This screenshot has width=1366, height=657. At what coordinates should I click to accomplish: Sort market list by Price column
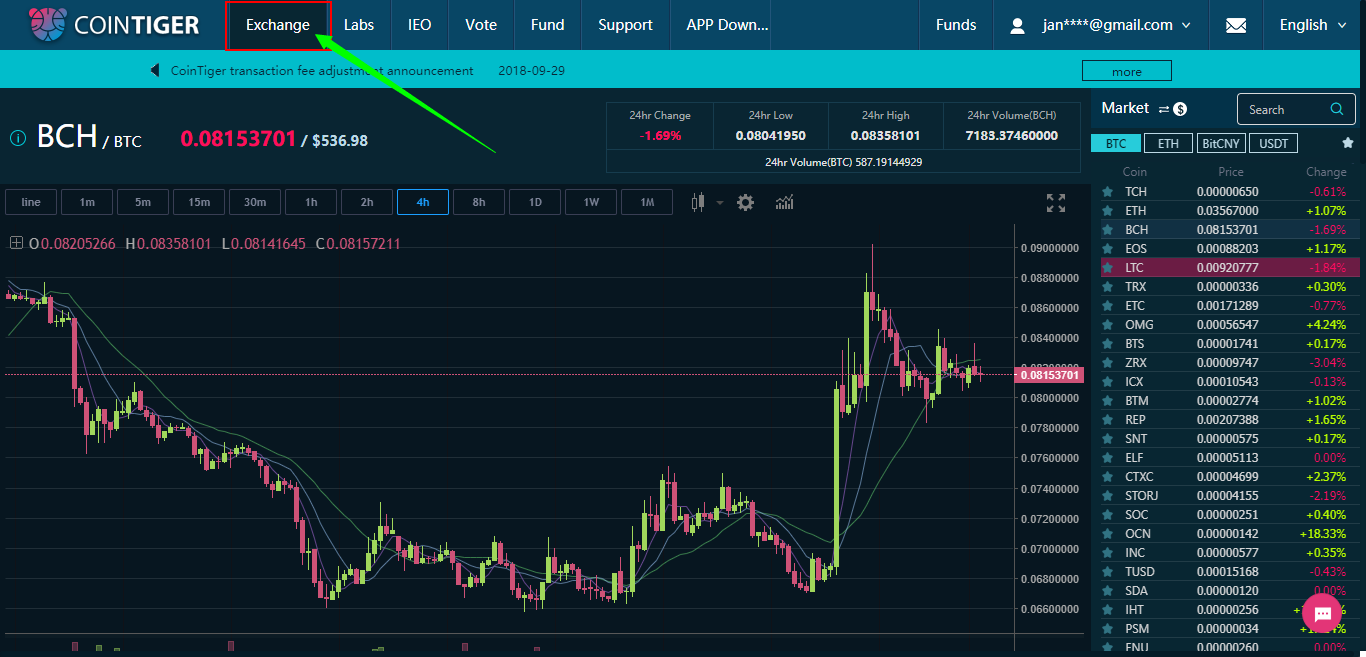[1231, 172]
